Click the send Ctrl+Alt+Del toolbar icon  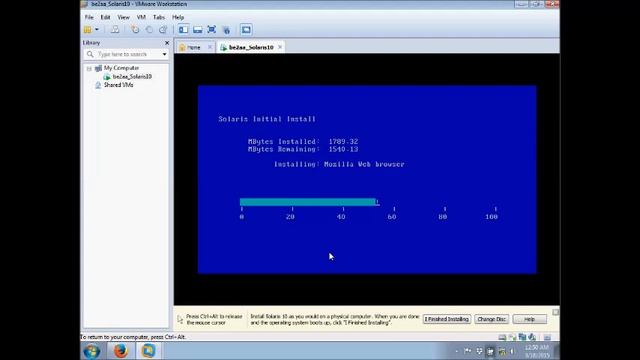point(115,29)
